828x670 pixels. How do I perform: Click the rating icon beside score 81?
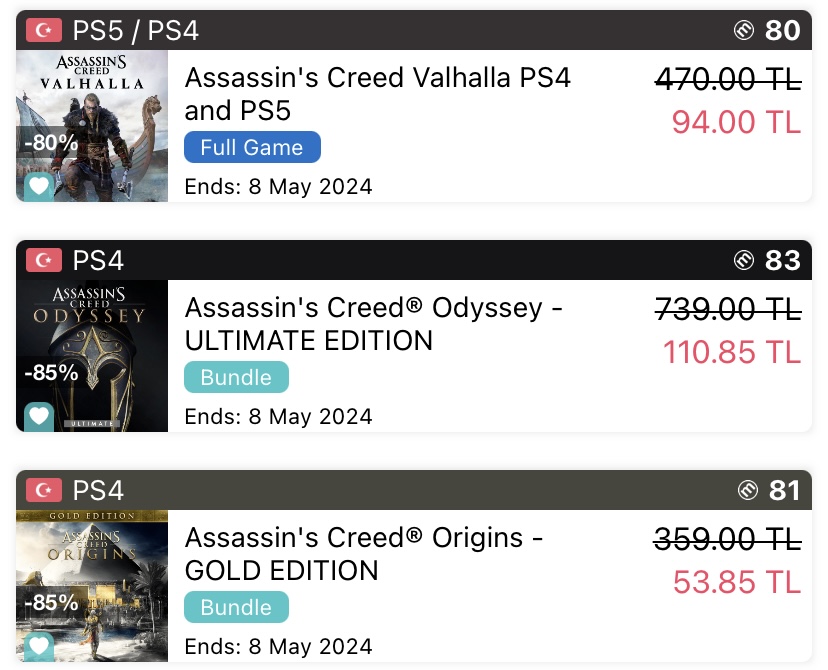[749, 491]
